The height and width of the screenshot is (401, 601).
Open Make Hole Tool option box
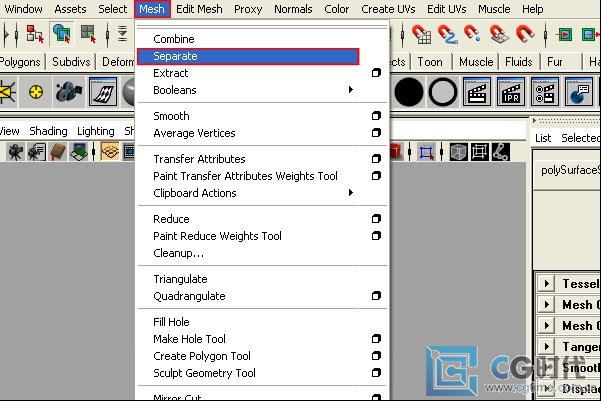click(376, 339)
